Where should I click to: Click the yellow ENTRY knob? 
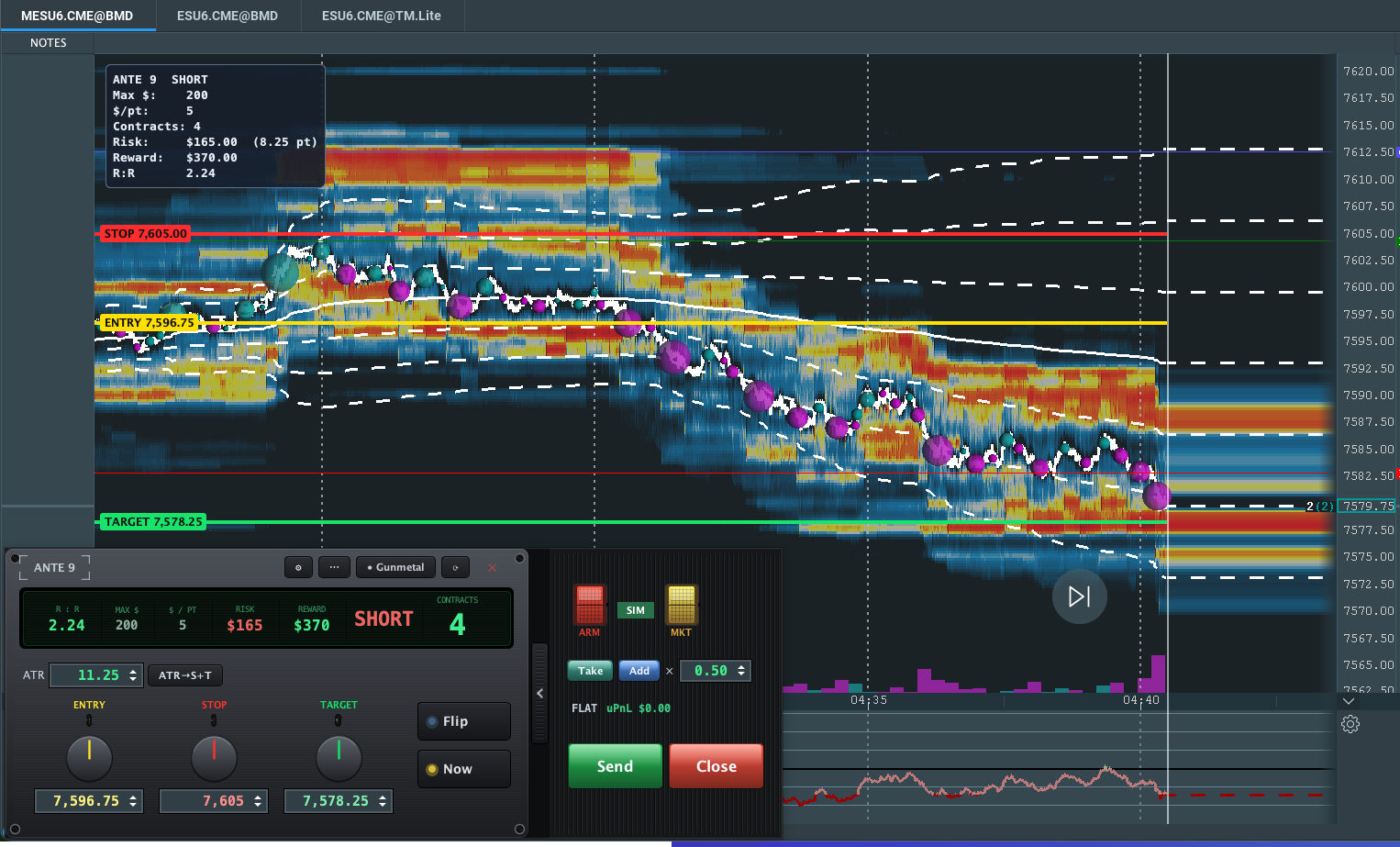[89, 758]
